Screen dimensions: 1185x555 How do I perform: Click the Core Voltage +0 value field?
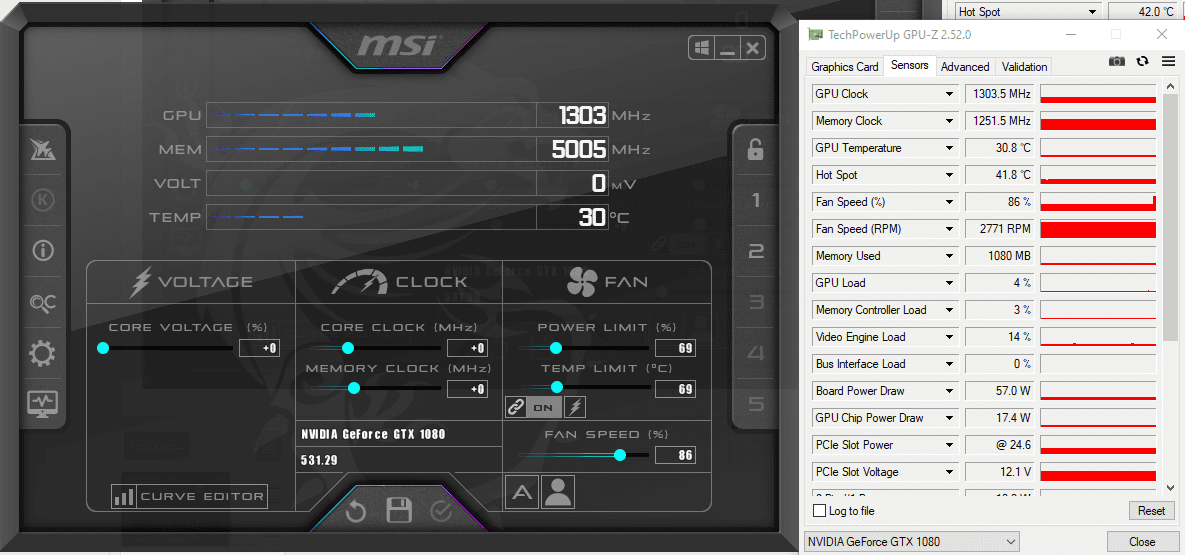(x=260, y=348)
